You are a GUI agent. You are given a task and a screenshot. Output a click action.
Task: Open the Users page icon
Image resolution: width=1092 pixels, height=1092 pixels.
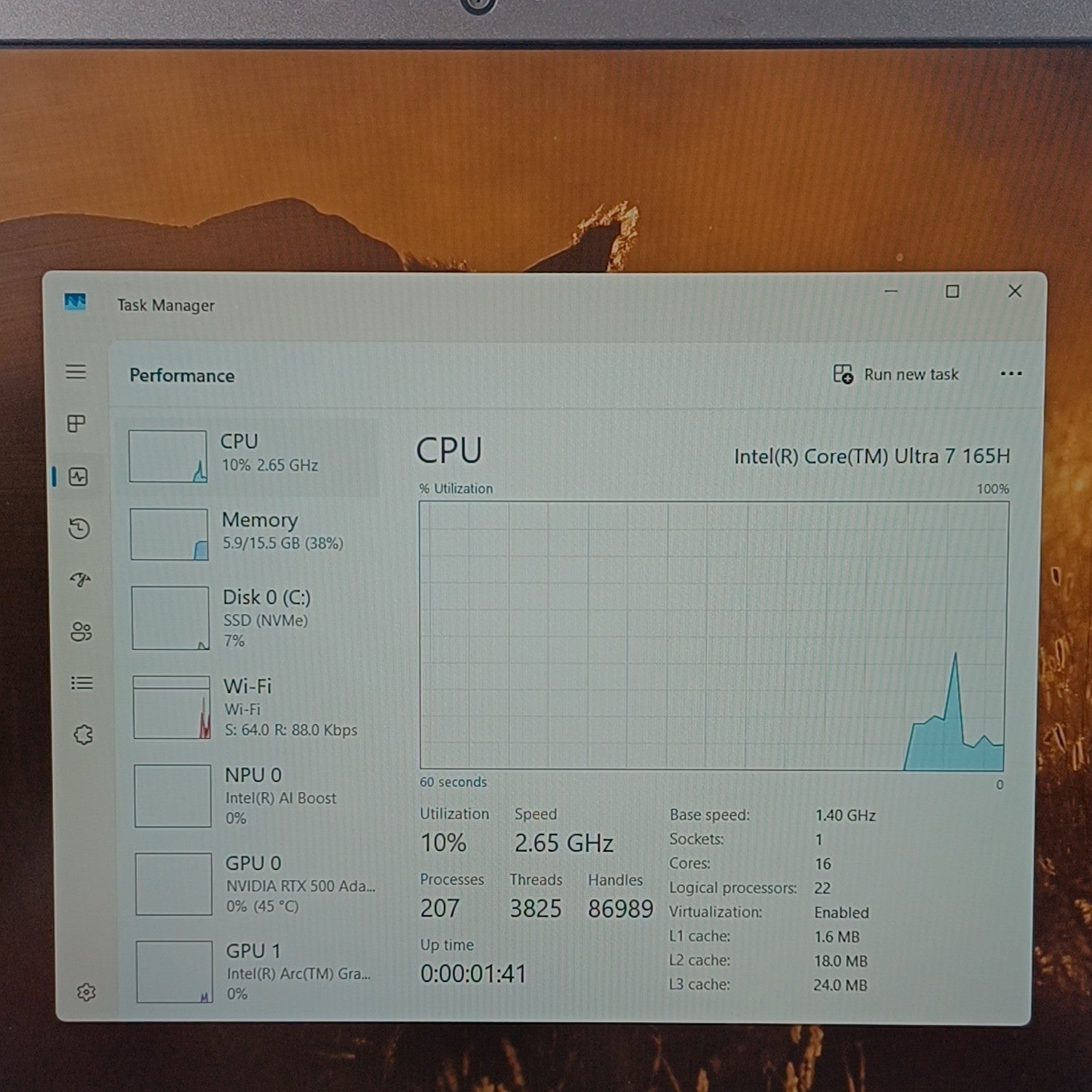[x=81, y=631]
